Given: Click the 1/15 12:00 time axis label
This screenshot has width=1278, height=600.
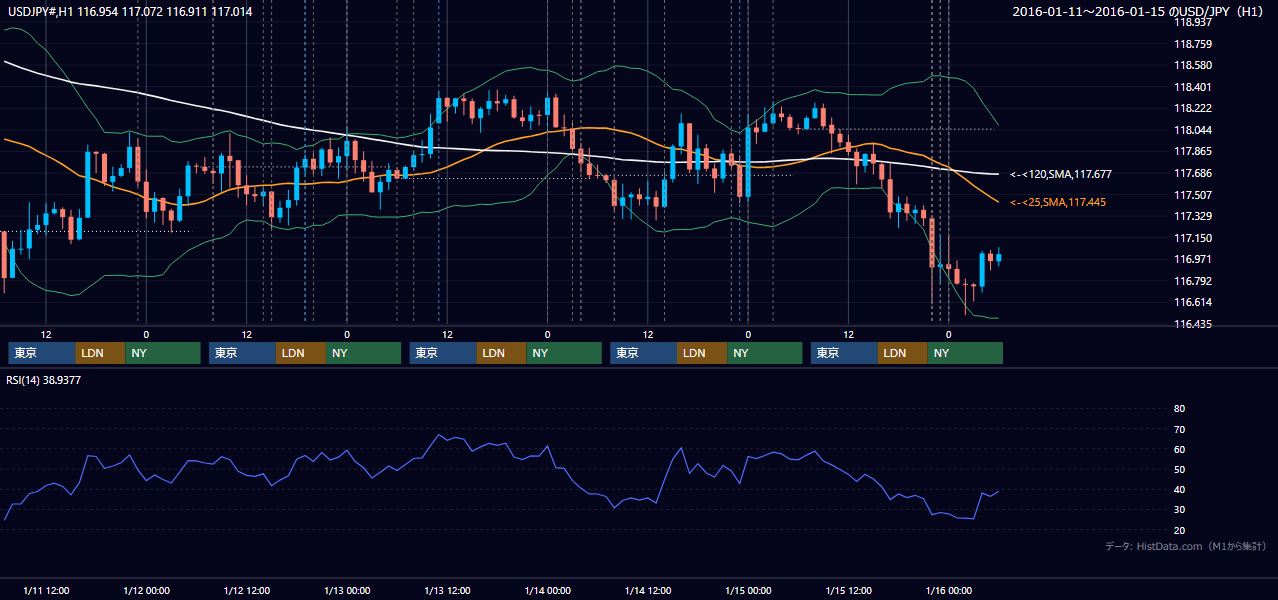Looking at the screenshot, I should tap(848, 591).
